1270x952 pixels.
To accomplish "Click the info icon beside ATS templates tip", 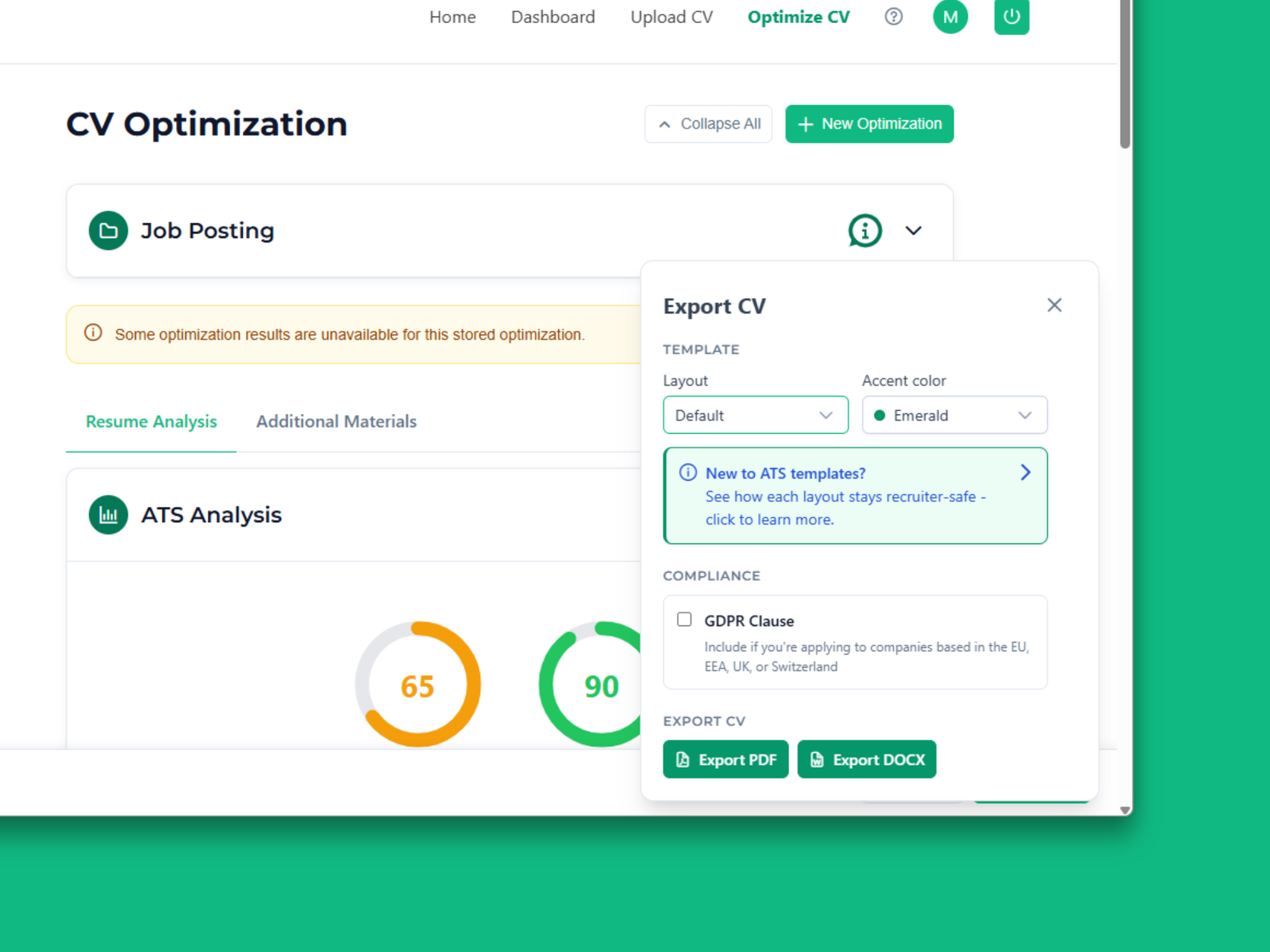I will 688,473.
